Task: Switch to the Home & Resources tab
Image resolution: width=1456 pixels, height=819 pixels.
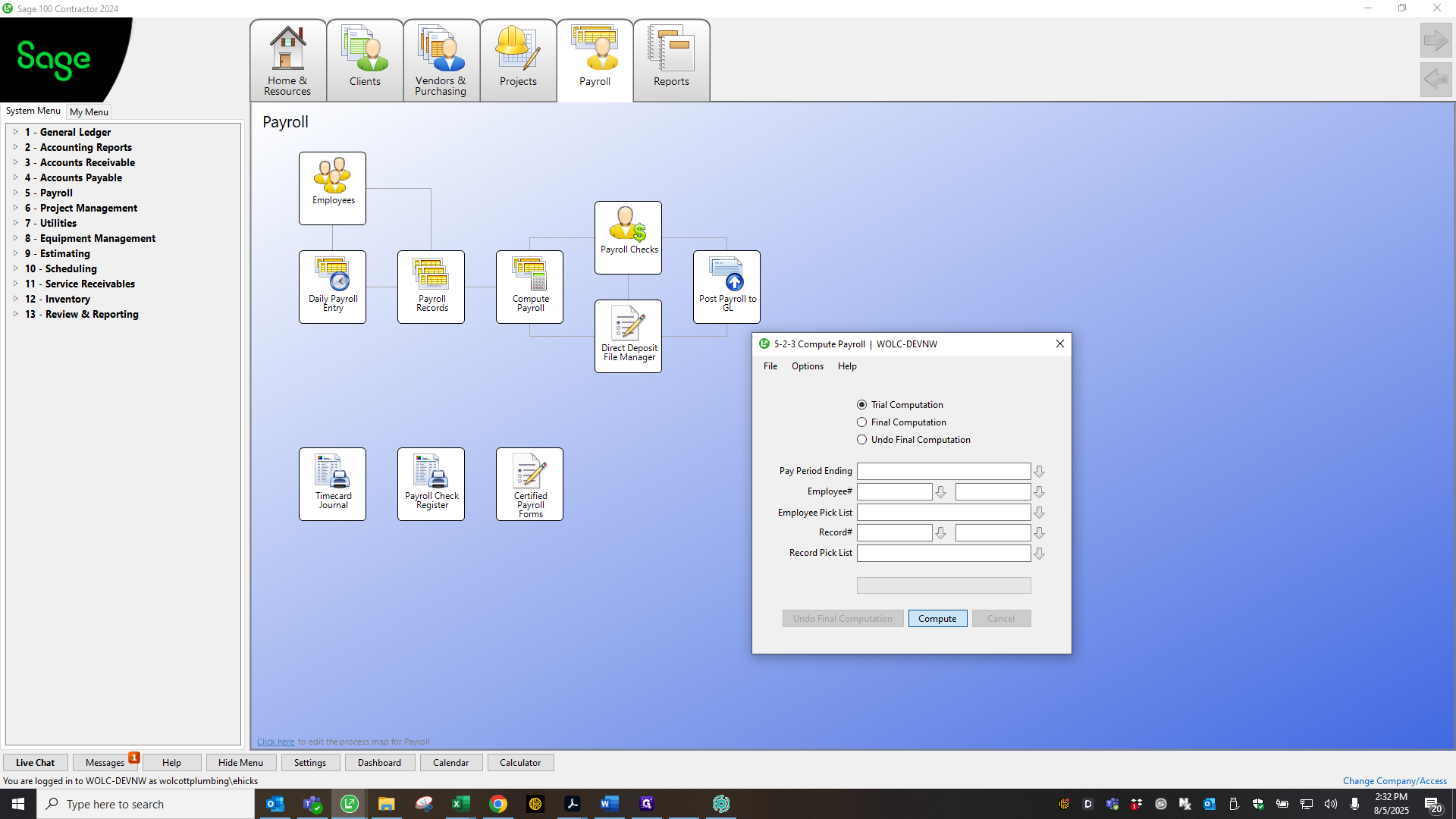Action: 288,61
